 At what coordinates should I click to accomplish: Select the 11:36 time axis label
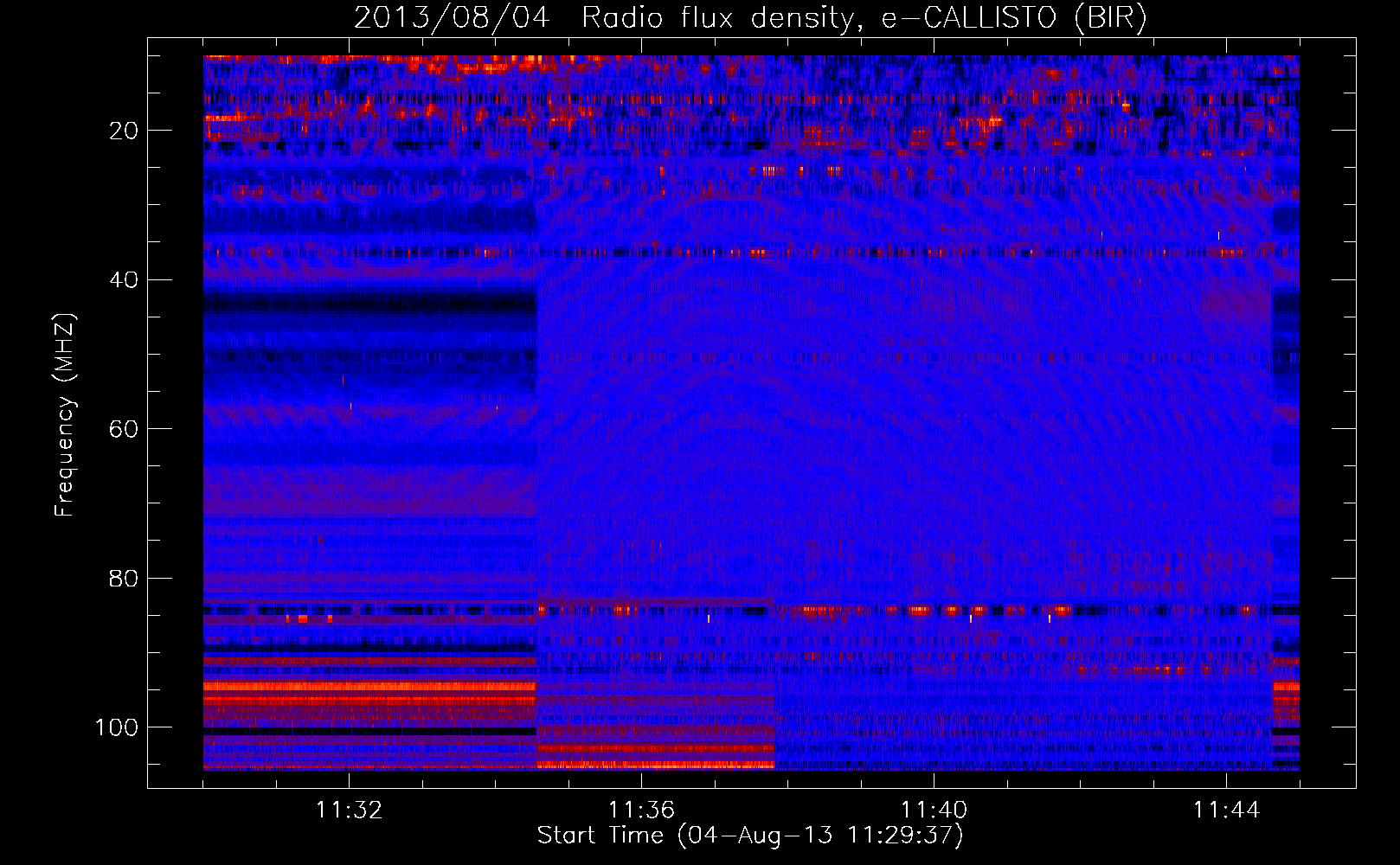pos(641,811)
